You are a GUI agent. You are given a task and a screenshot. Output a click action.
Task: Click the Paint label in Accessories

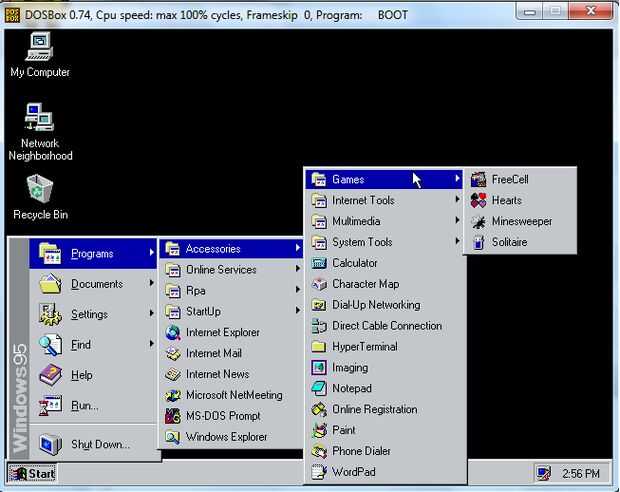click(x=344, y=430)
